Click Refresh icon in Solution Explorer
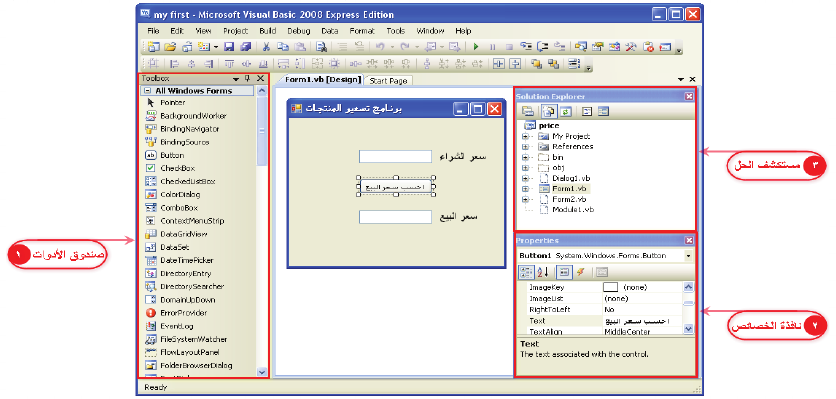Screen dimensions: 836x399 point(565,111)
